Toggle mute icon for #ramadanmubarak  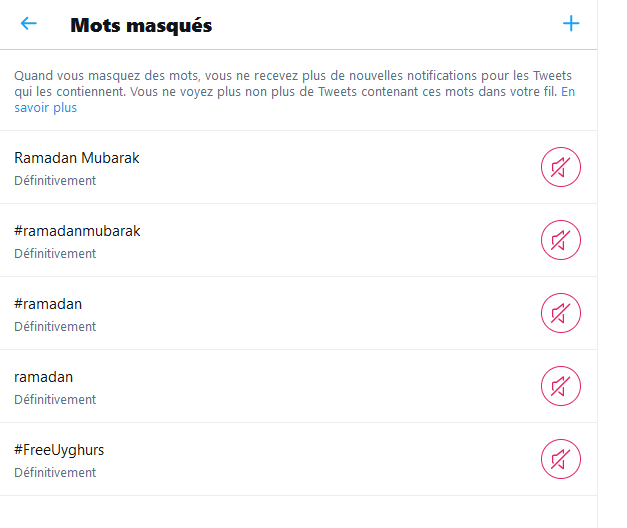(561, 240)
